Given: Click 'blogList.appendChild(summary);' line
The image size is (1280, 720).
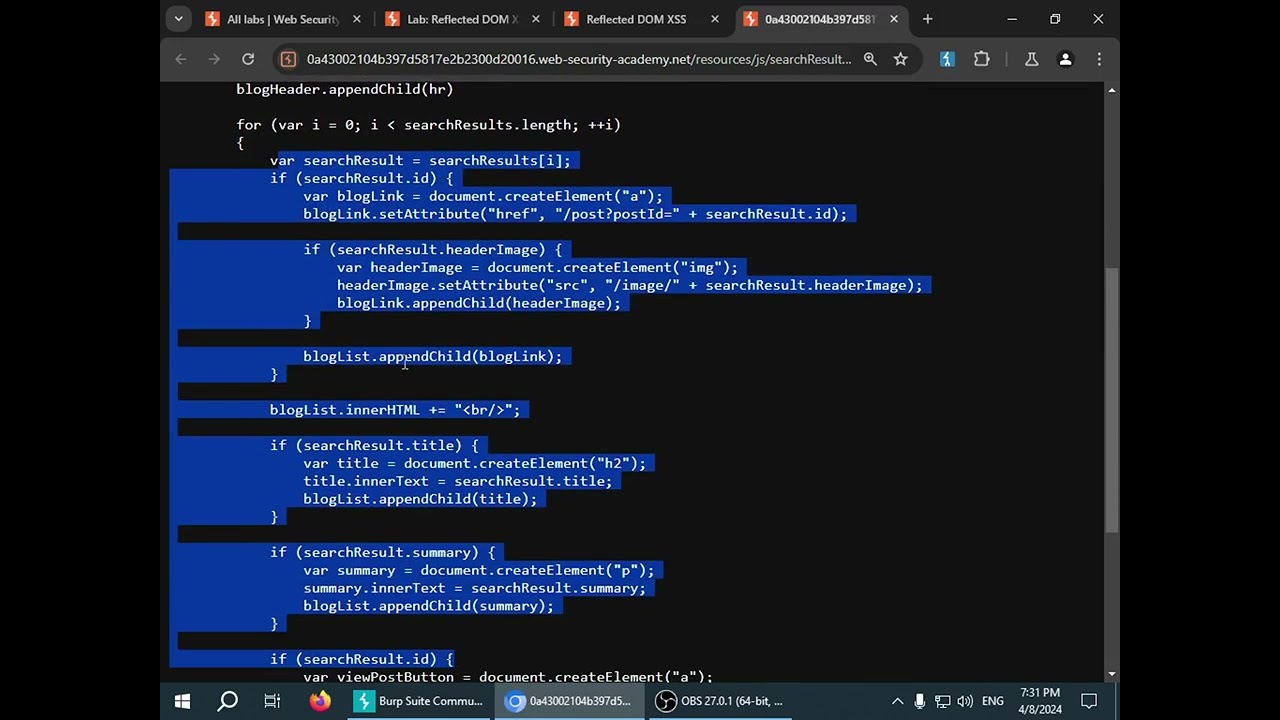Looking at the screenshot, I should (x=428, y=606).
